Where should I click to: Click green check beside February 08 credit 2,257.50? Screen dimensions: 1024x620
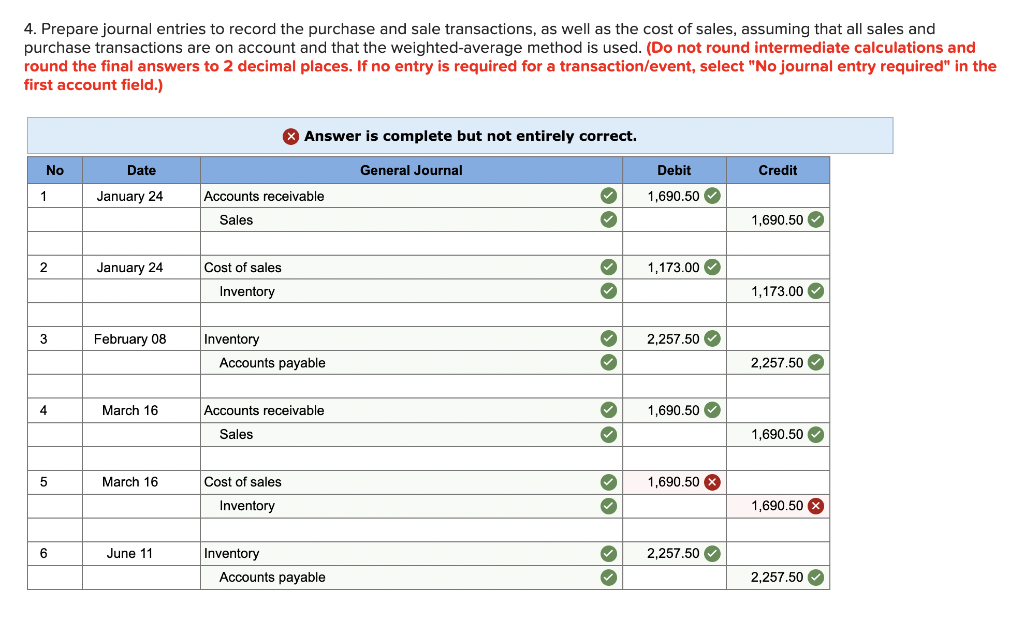(816, 363)
